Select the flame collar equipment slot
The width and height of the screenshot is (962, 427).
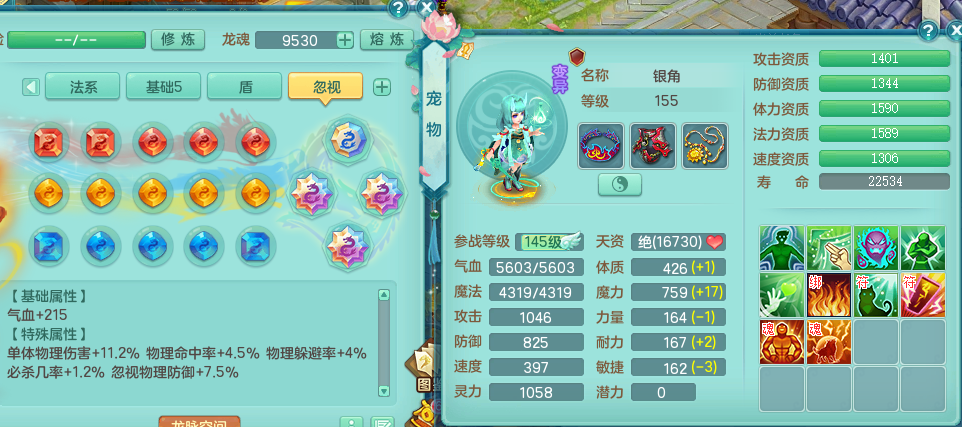pos(601,146)
